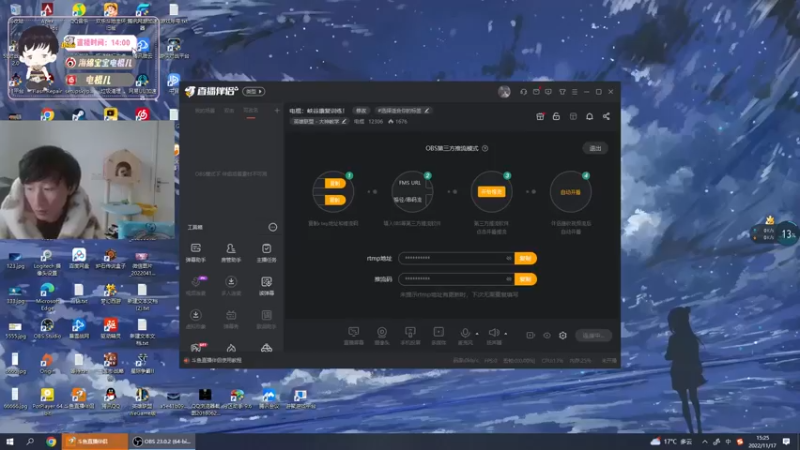Select the second scene tab in left panel
Image resolution: width=800 pixels, height=450 pixels.
(229, 110)
